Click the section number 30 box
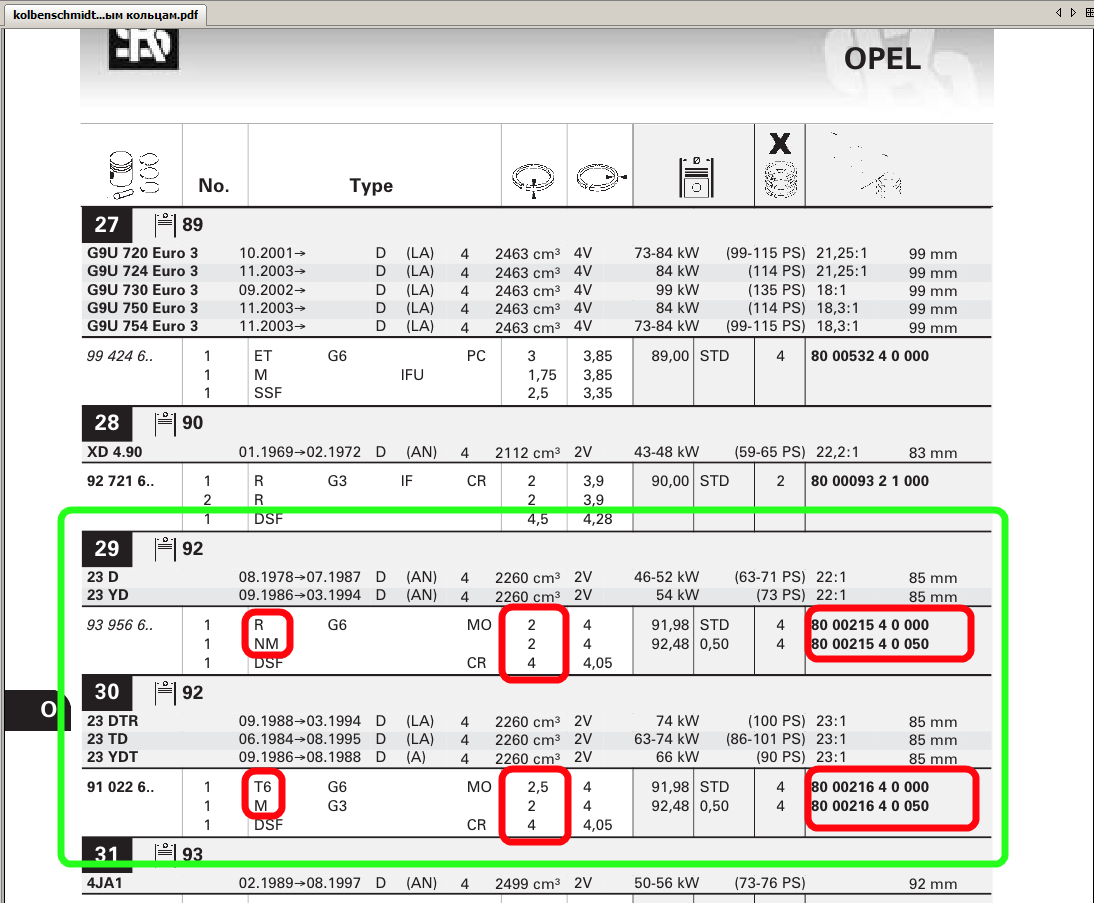The width and height of the screenshot is (1094, 903). coord(107,692)
